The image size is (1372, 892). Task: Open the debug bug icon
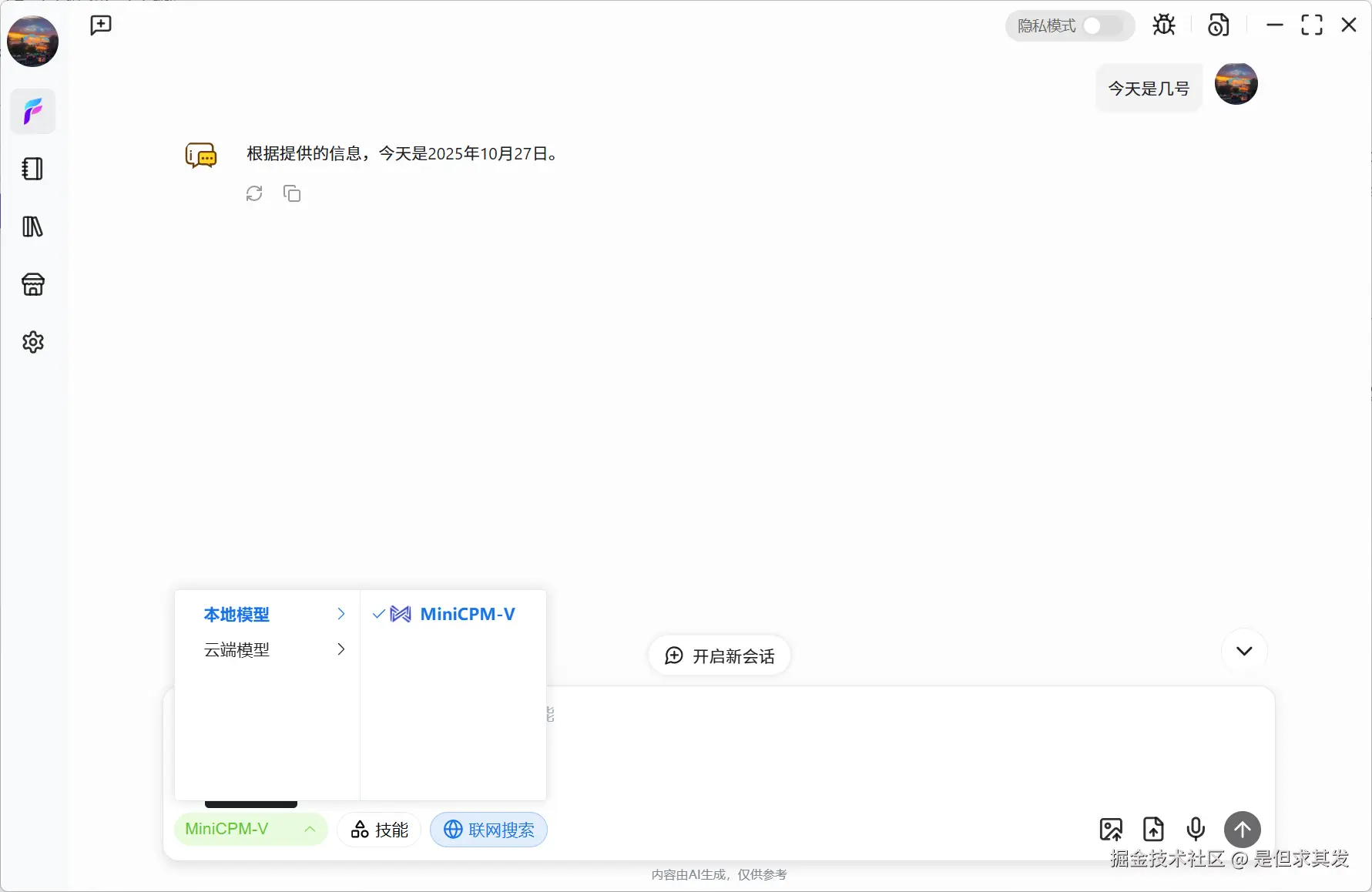coord(1163,25)
